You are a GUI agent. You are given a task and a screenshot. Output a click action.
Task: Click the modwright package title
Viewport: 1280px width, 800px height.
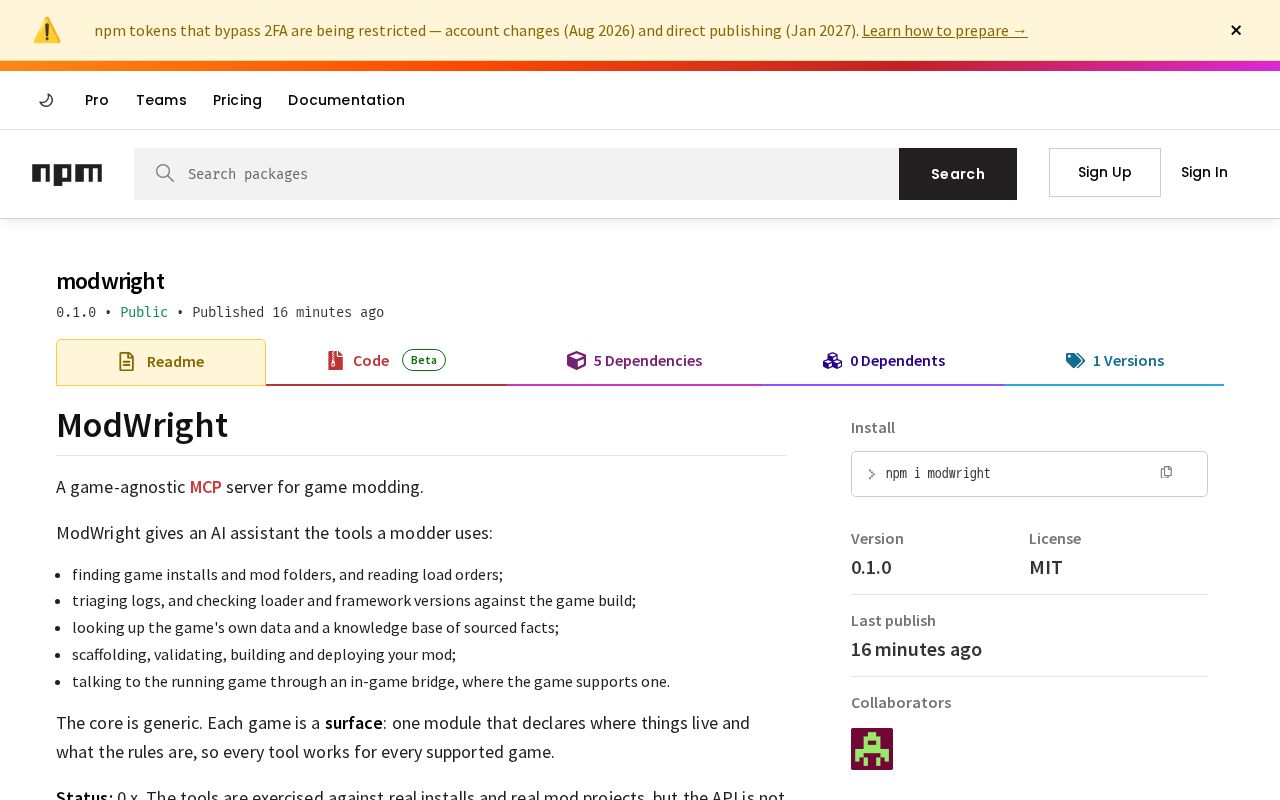(x=110, y=282)
